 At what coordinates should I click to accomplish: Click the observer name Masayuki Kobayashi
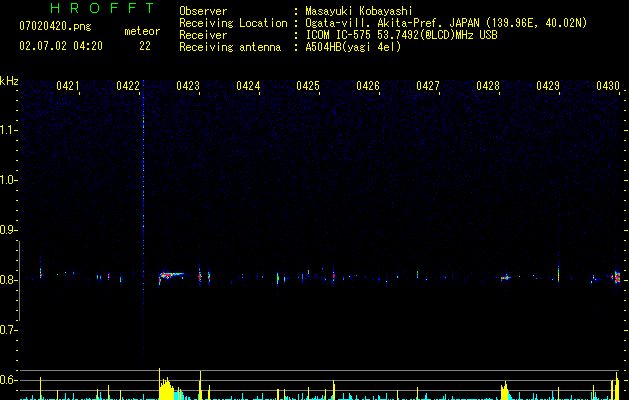point(359,11)
